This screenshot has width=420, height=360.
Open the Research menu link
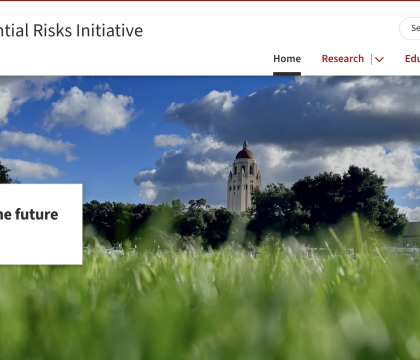(x=343, y=59)
